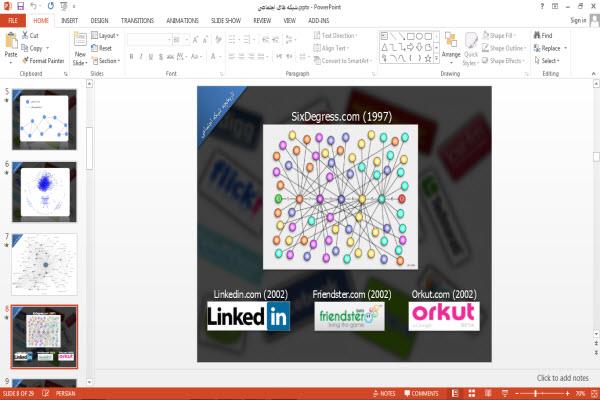Select slide 7 thumbnail
600x400 pixels.
tap(44, 264)
